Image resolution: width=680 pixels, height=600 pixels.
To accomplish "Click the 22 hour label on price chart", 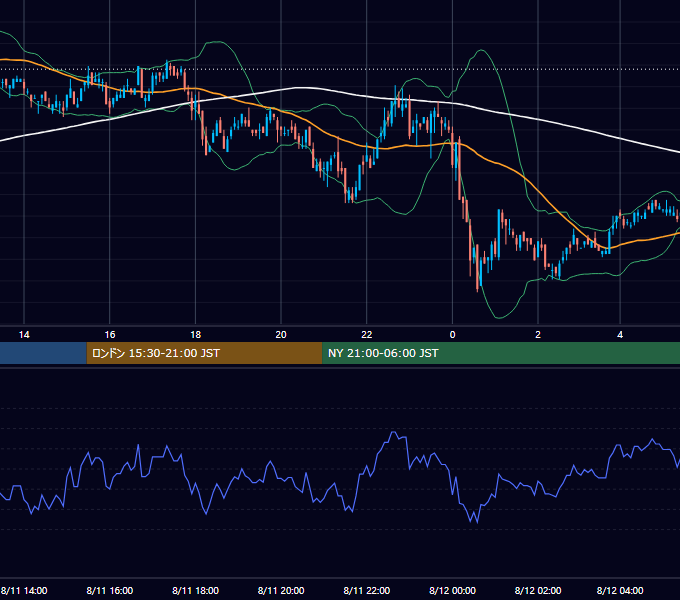I will point(367,335).
